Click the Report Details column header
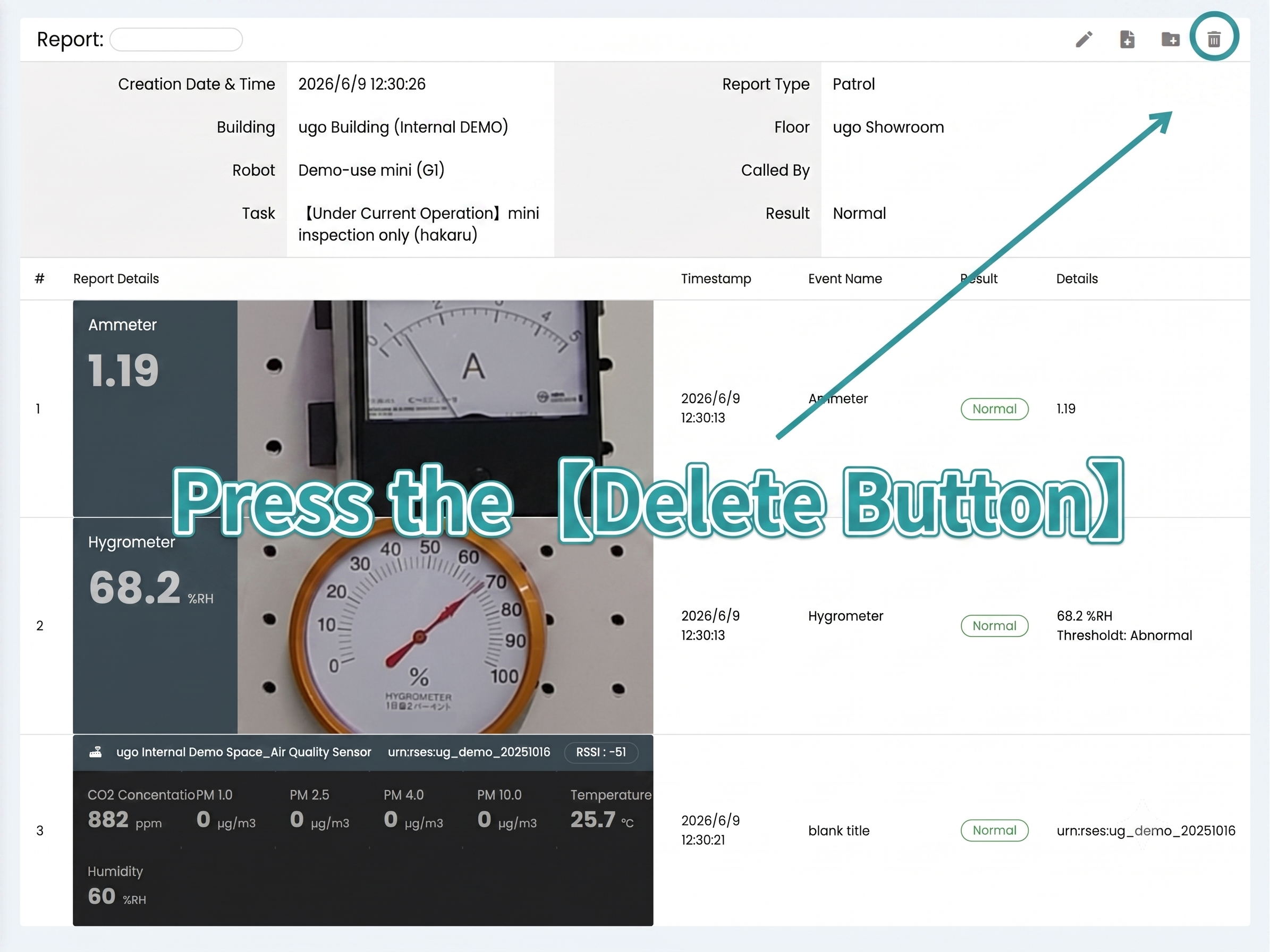 pyautogui.click(x=116, y=279)
